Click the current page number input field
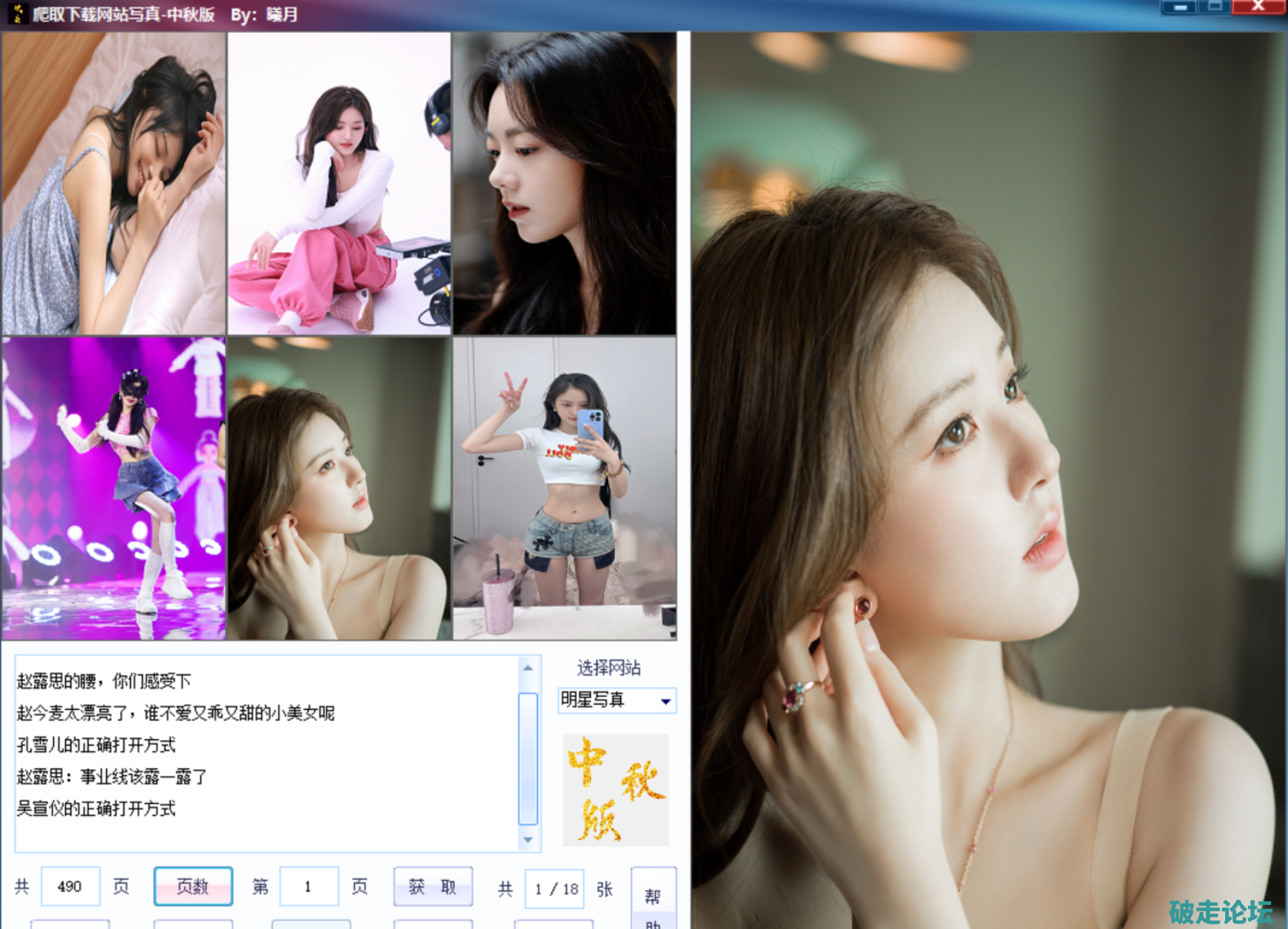This screenshot has width=1288, height=929. pyautogui.click(x=309, y=887)
